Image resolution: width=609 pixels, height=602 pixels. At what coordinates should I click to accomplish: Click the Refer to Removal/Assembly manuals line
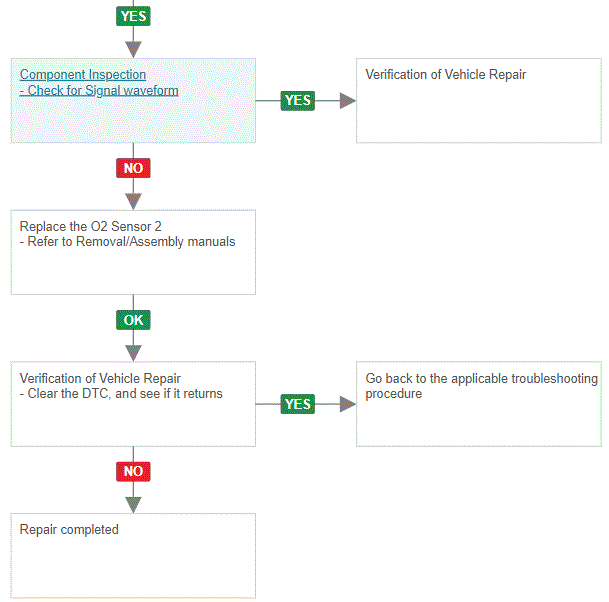point(127,242)
